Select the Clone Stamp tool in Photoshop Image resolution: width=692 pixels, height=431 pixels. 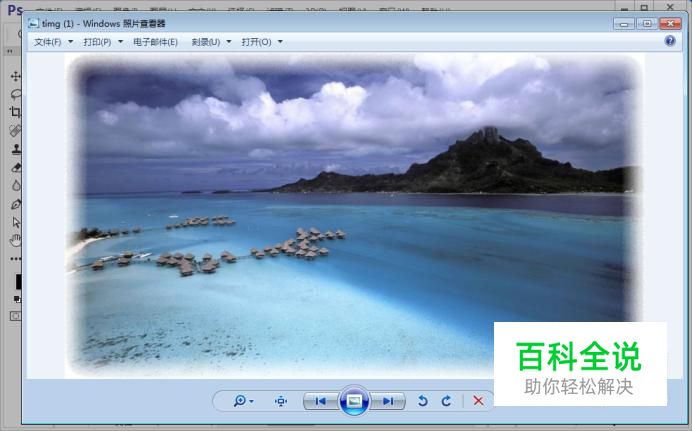point(16,149)
